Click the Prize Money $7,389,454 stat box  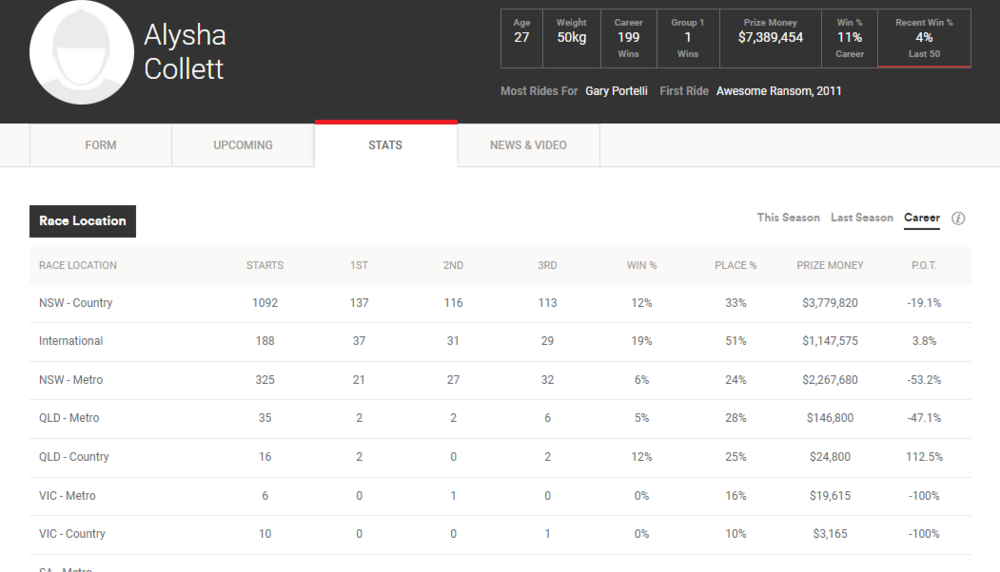pyautogui.click(x=770, y=38)
